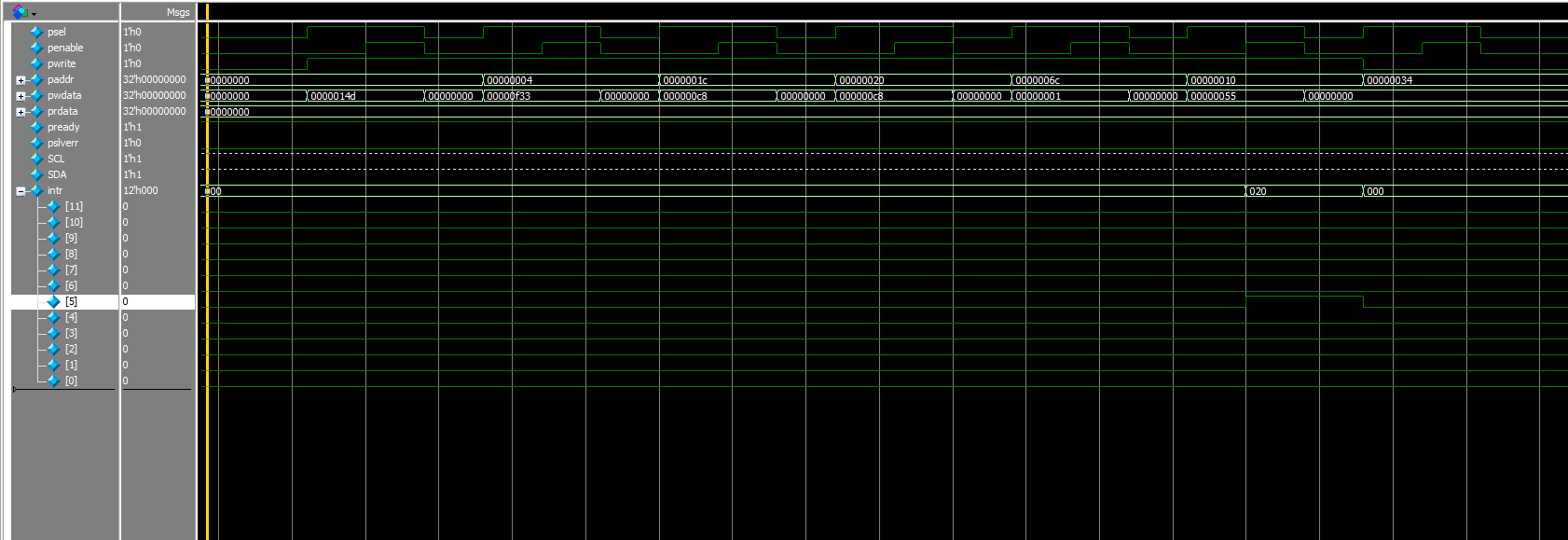Click the pready signal diamond icon
Screen dimensions: 1568x540
tap(36, 127)
